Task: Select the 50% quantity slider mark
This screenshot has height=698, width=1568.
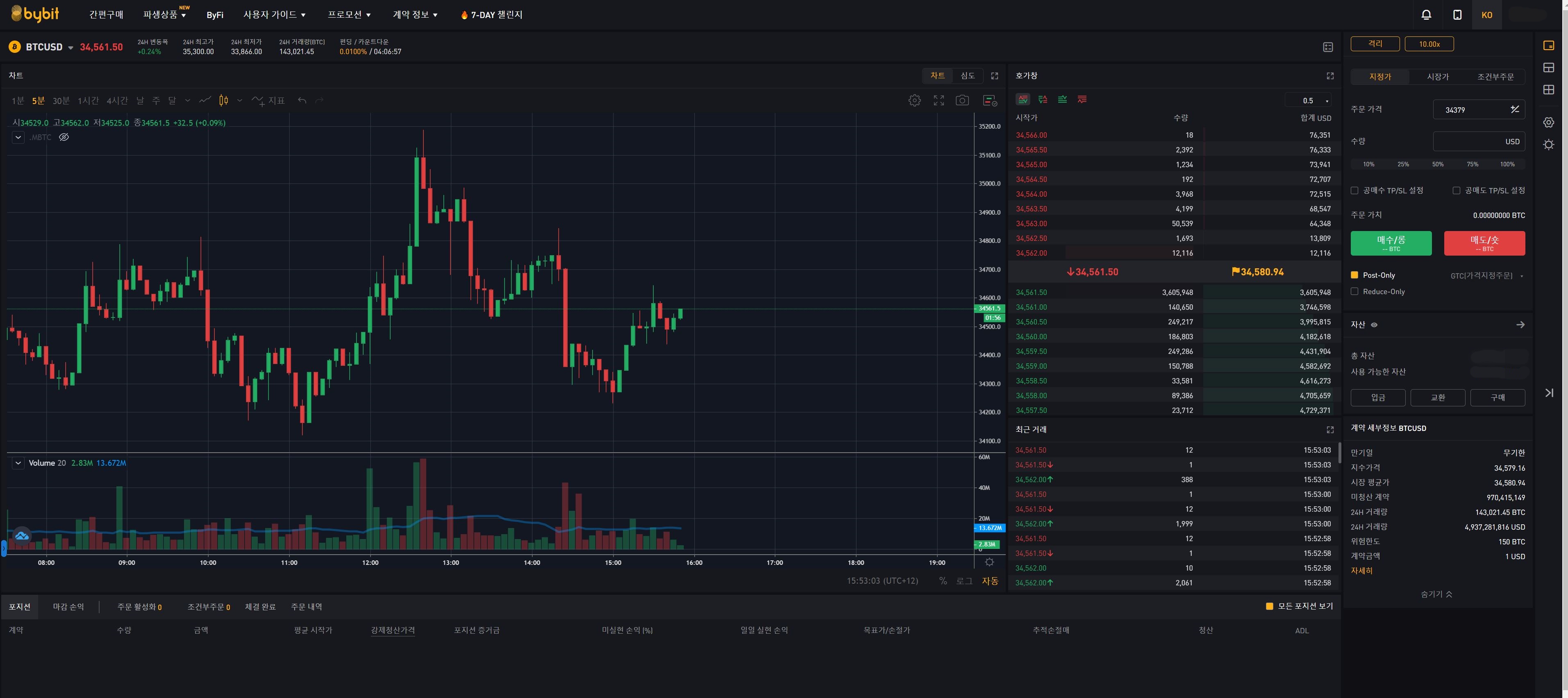Action: [1438, 164]
